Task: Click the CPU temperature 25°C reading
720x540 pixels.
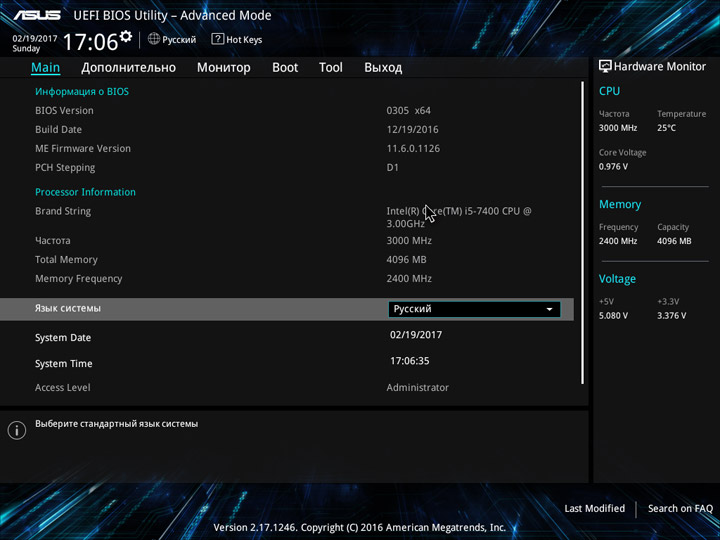Action: [x=666, y=128]
